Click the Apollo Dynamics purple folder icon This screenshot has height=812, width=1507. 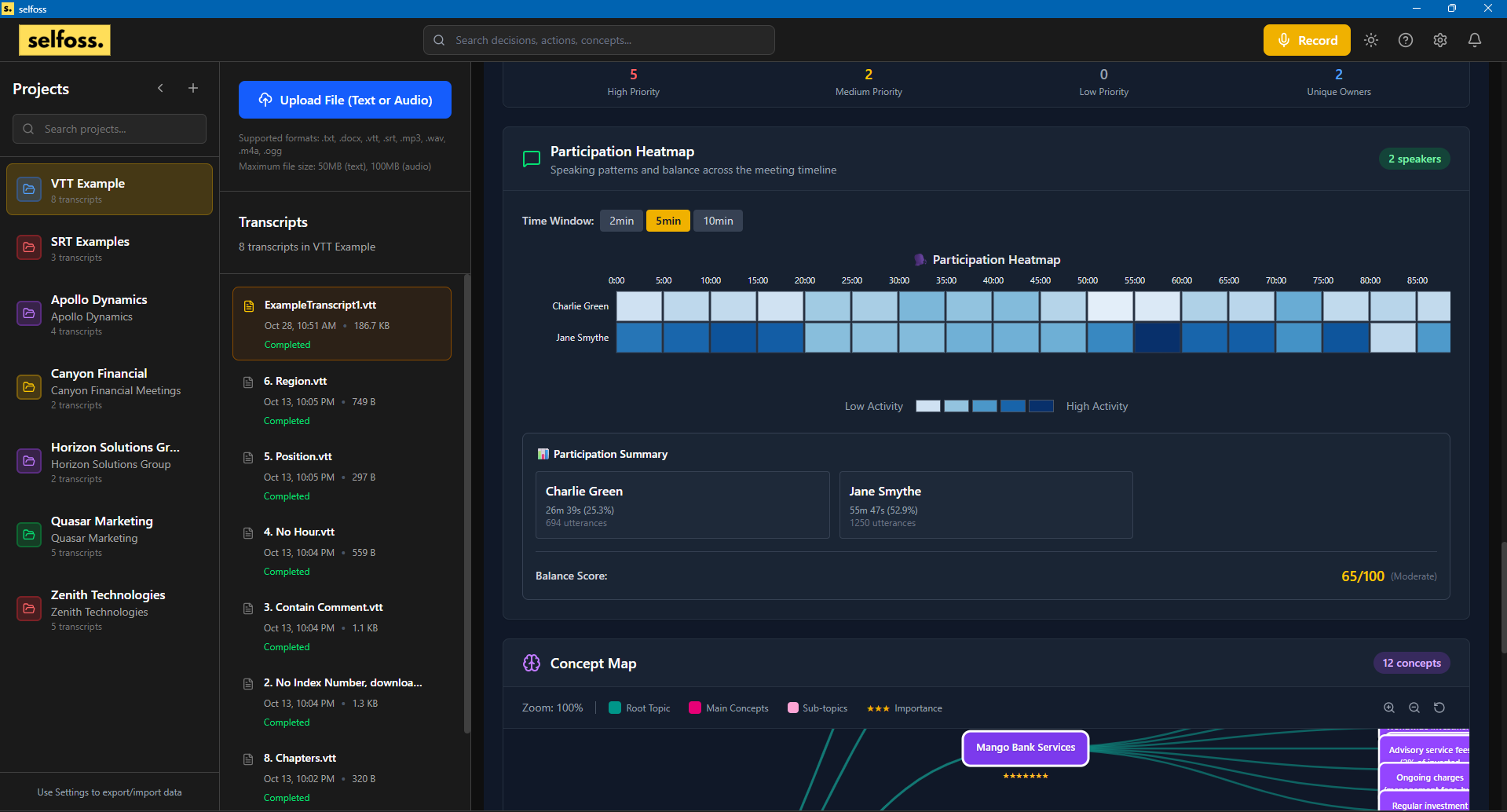coord(29,313)
